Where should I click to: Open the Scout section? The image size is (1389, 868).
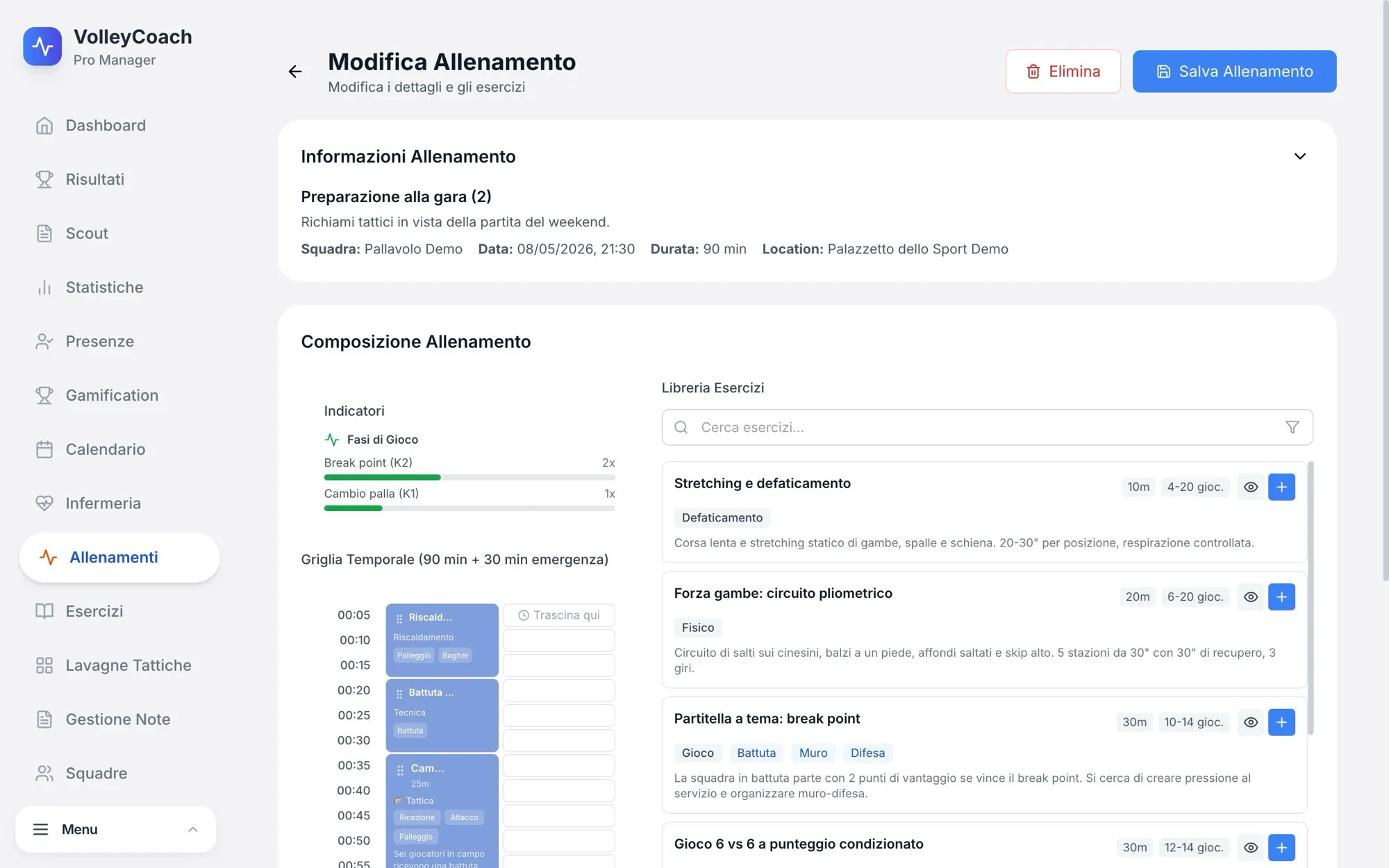coord(119,233)
